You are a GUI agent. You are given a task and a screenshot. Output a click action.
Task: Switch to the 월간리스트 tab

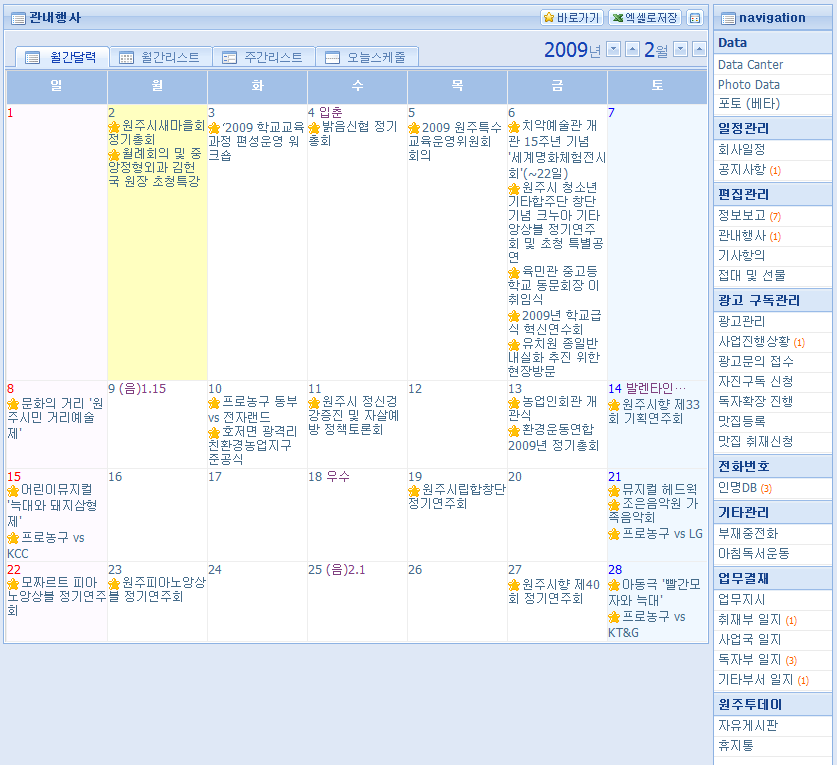click(x=161, y=57)
